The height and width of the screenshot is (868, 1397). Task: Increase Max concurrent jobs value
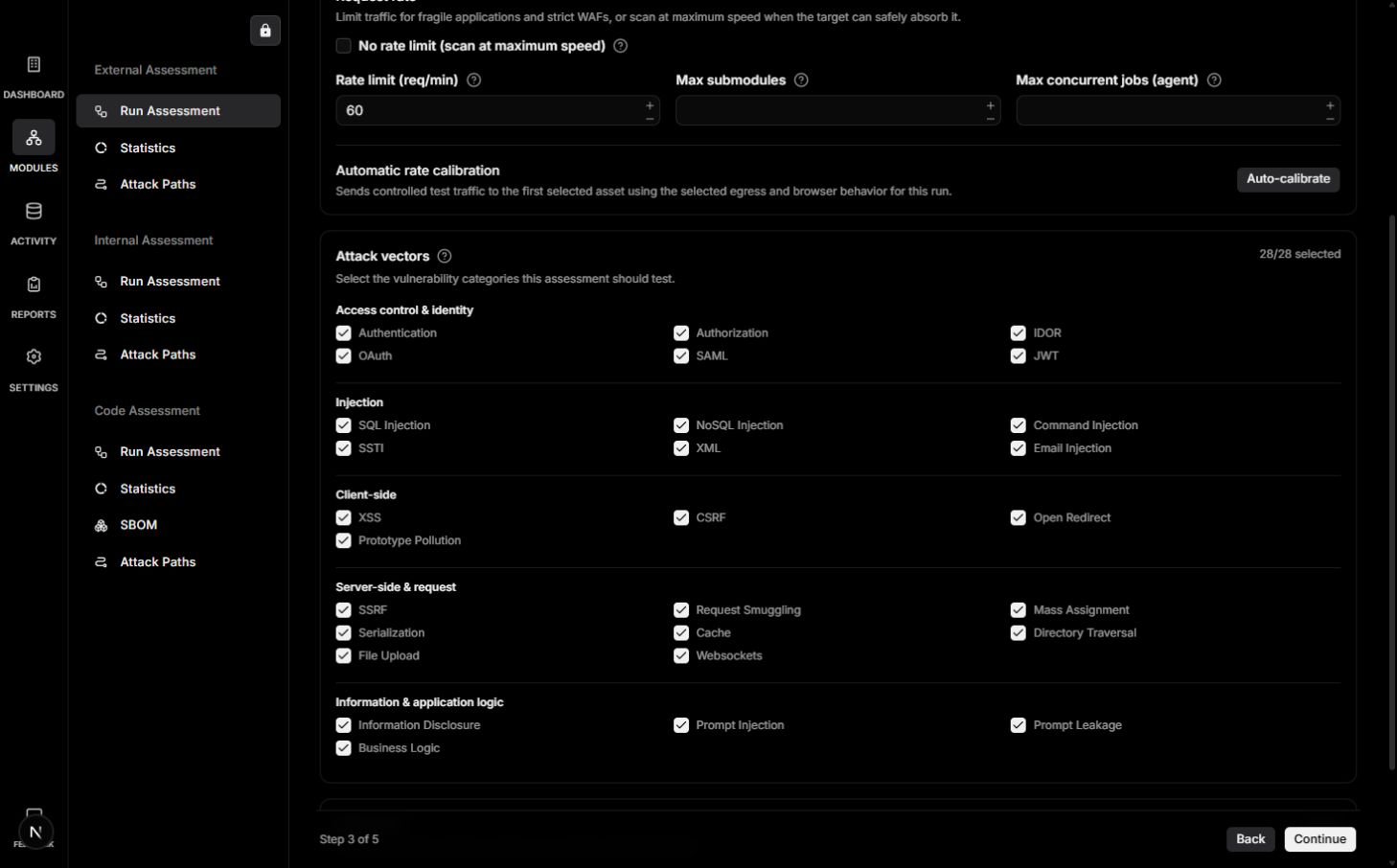[1330, 105]
